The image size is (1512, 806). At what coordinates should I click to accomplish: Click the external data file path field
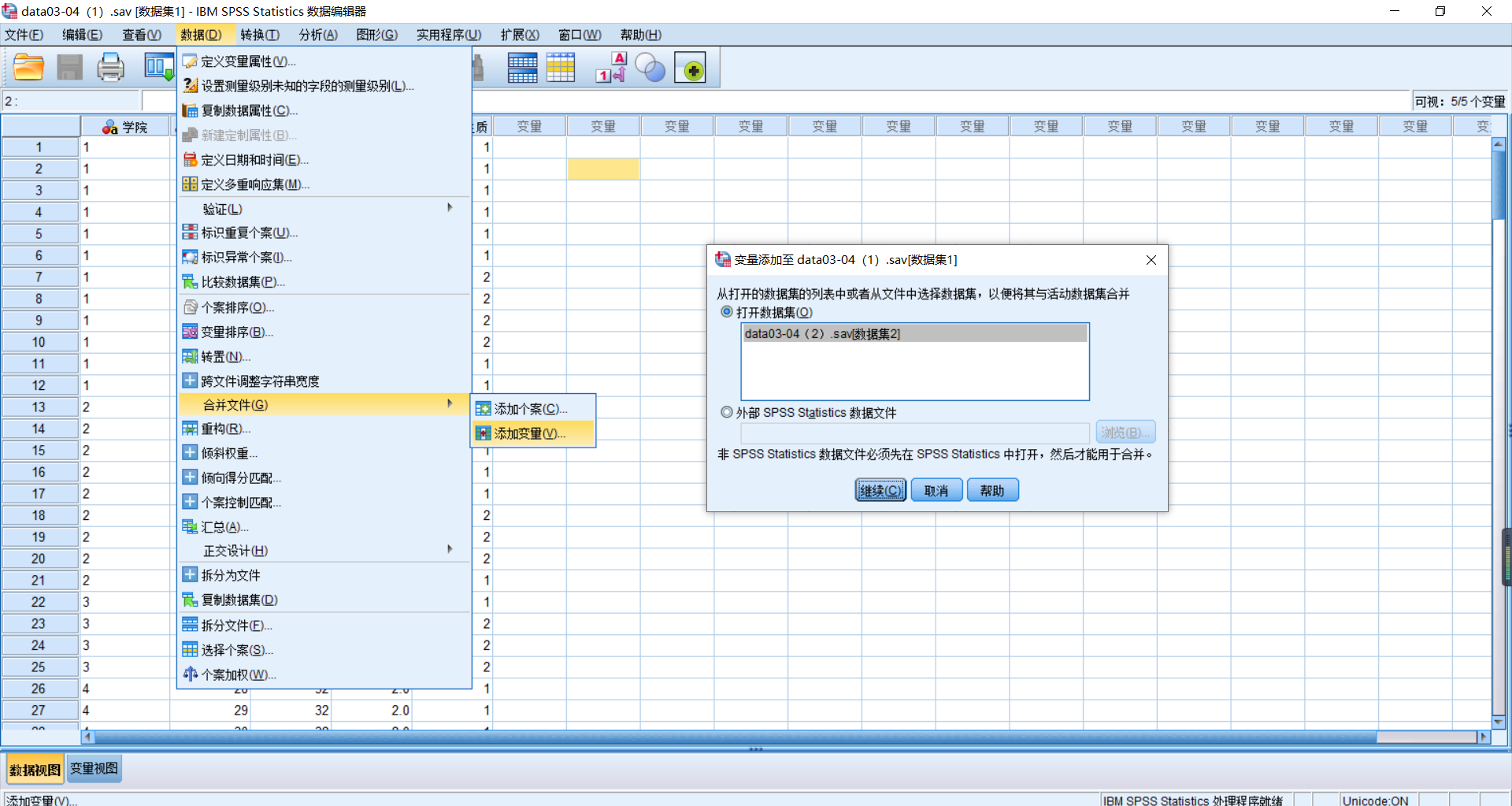pos(915,433)
